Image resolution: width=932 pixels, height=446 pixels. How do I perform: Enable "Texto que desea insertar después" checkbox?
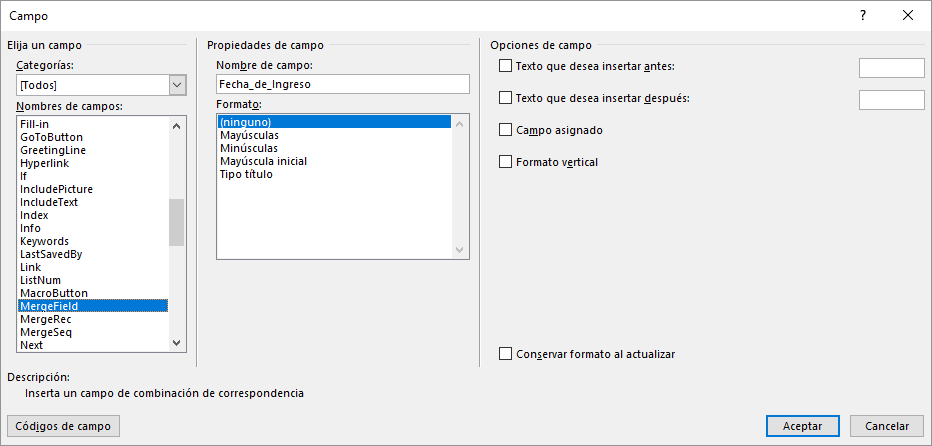[505, 98]
